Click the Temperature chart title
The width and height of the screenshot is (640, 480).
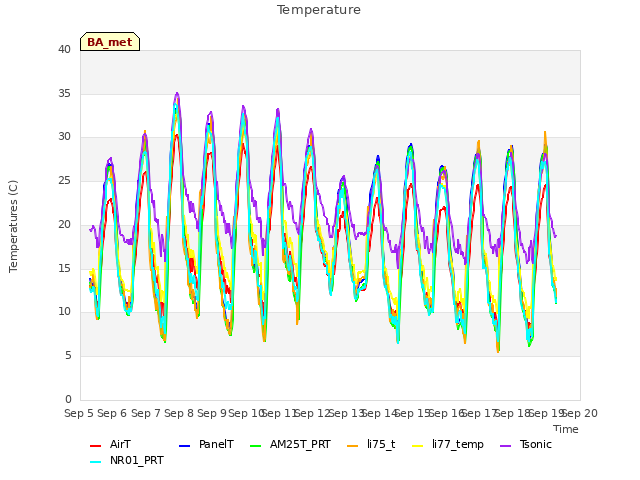click(x=319, y=10)
